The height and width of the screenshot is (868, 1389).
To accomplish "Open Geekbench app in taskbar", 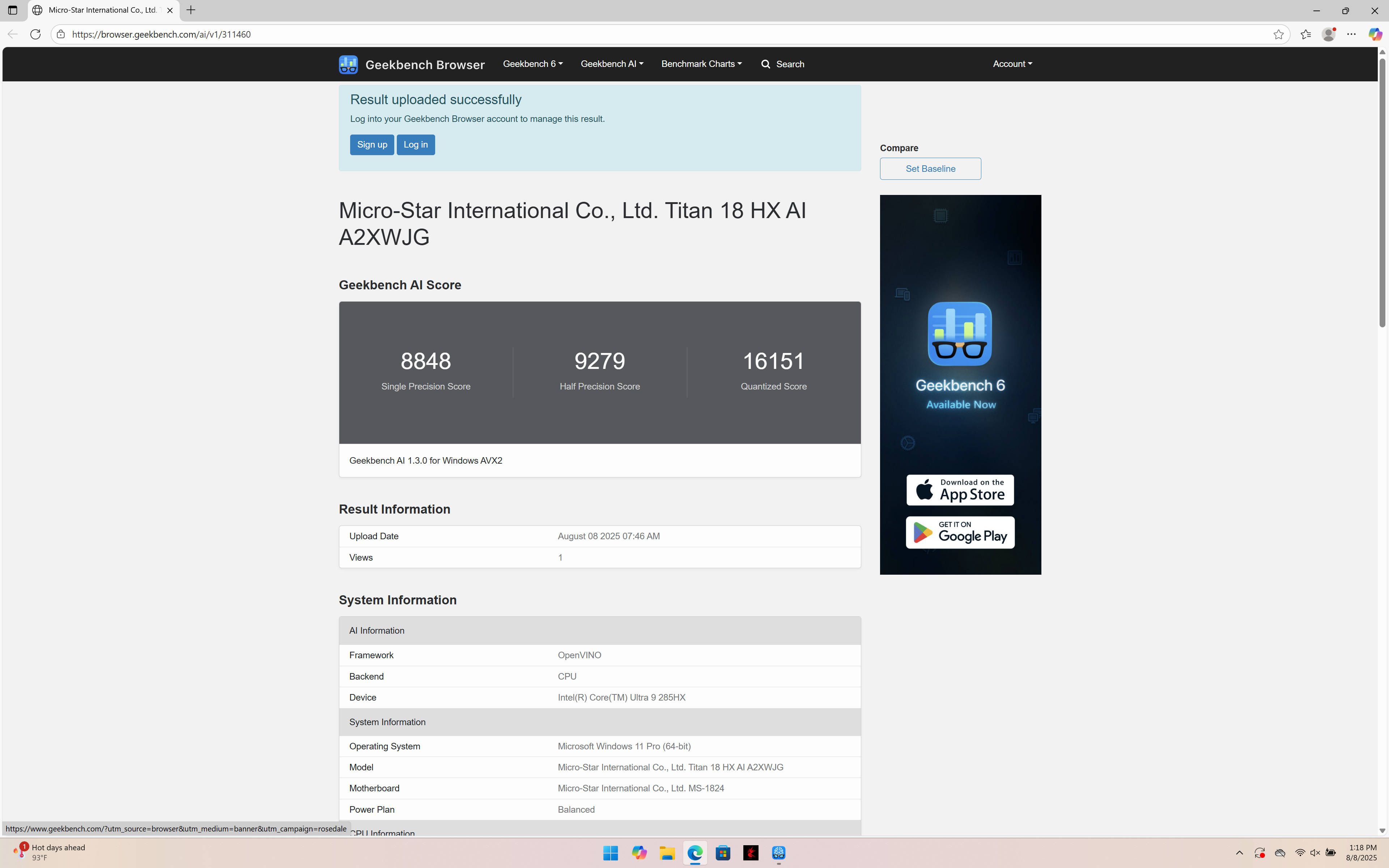I will [779, 853].
